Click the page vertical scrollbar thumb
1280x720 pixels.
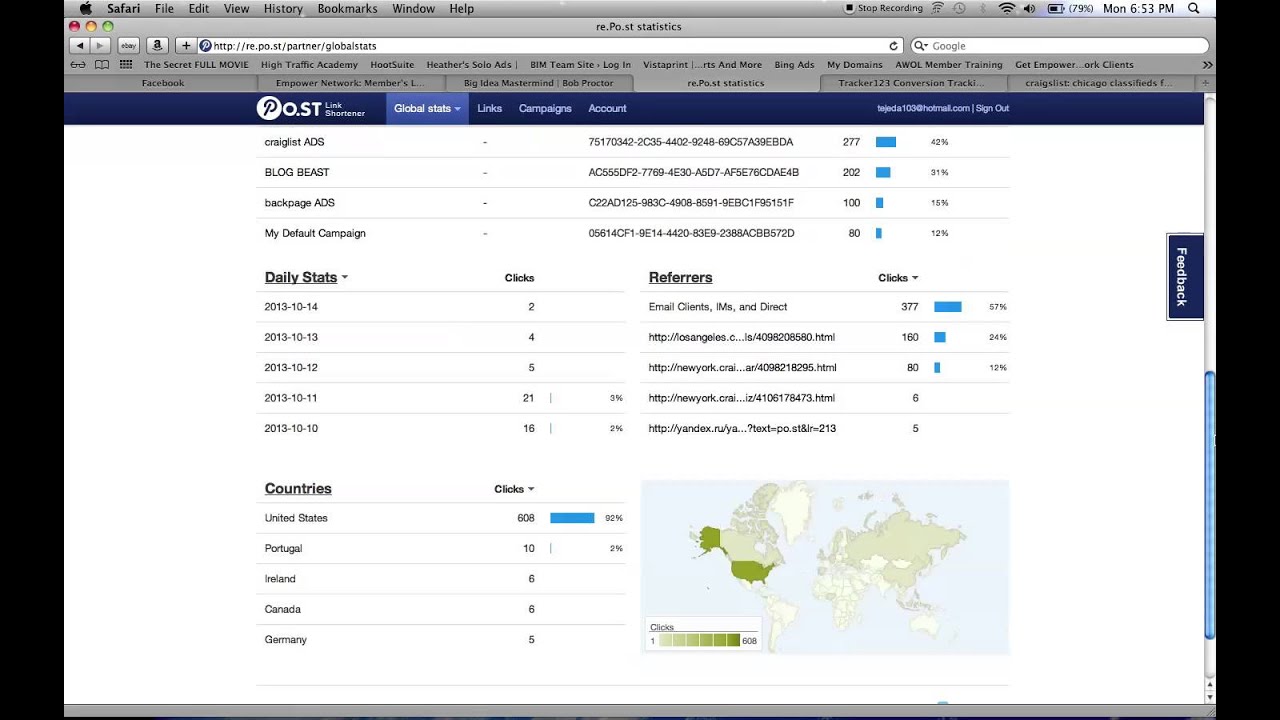1210,505
